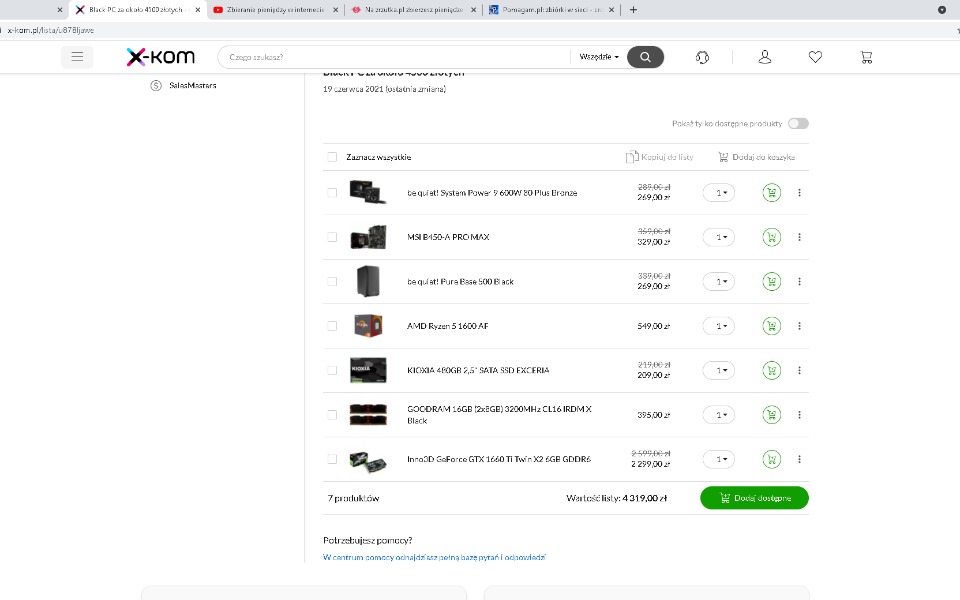Check the Zaznacz wszystkie checkbox
960x600 pixels.
tap(332, 157)
